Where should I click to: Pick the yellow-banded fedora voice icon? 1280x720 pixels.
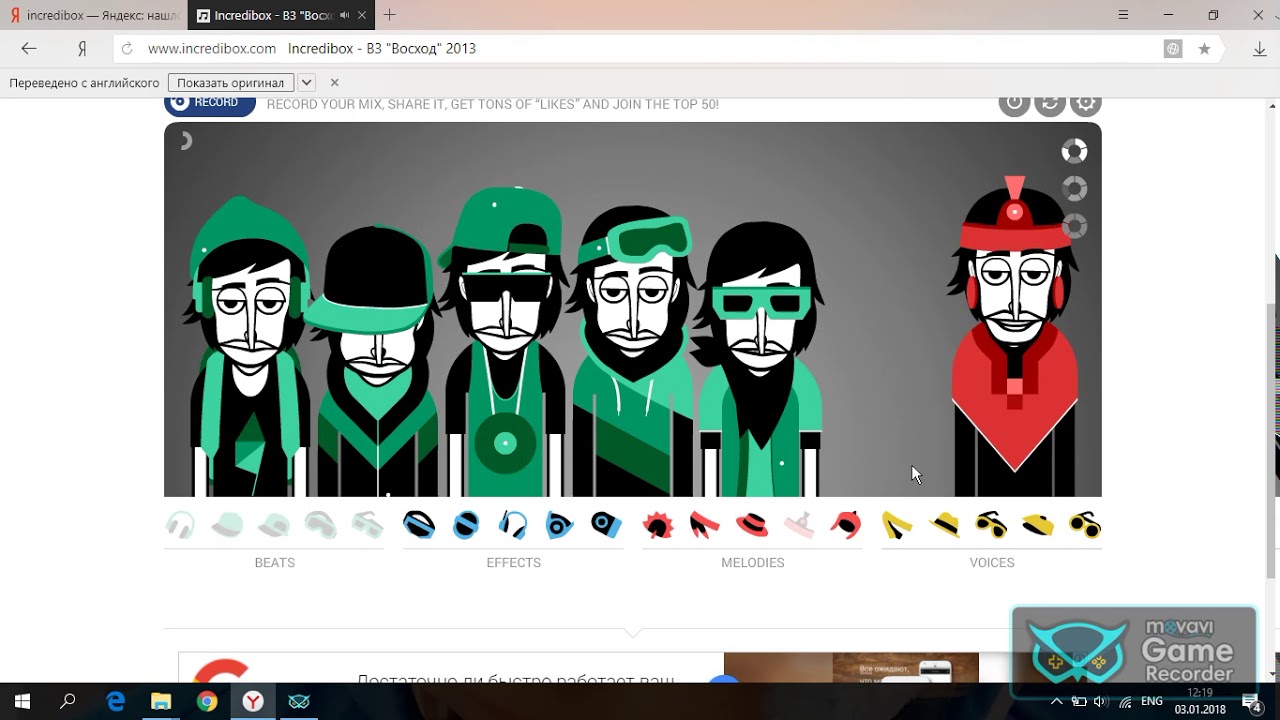pyautogui.click(x=944, y=524)
